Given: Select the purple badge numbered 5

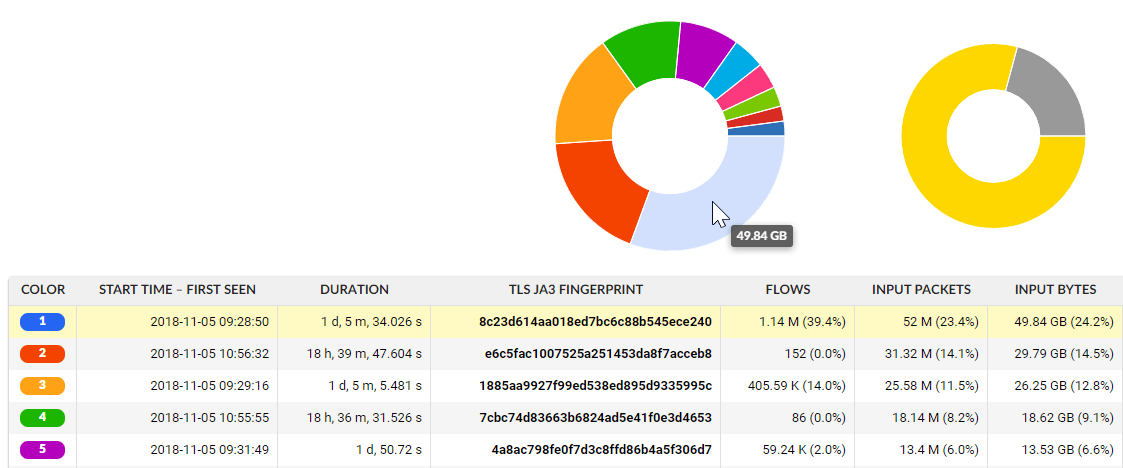Looking at the screenshot, I should pos(42,450).
